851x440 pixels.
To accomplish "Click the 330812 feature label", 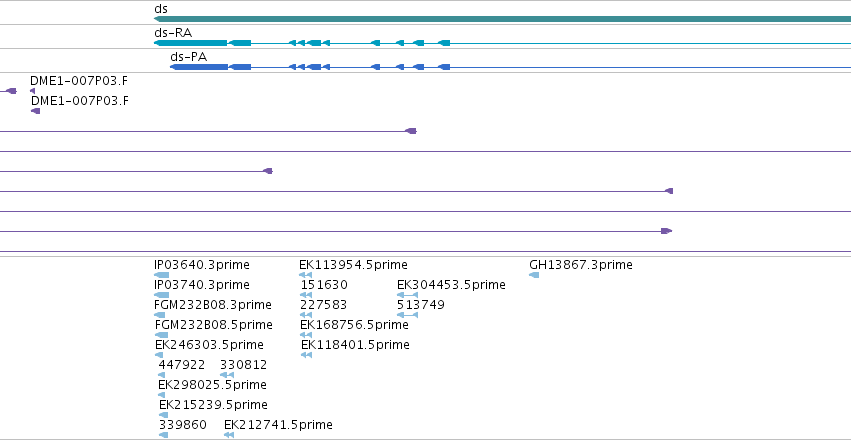I will [x=244, y=365].
